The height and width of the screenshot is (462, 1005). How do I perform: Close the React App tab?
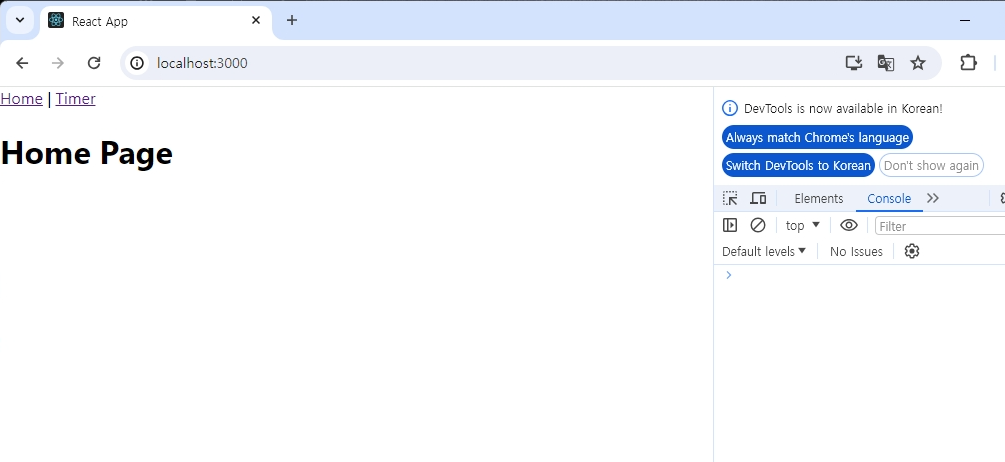[256, 21]
